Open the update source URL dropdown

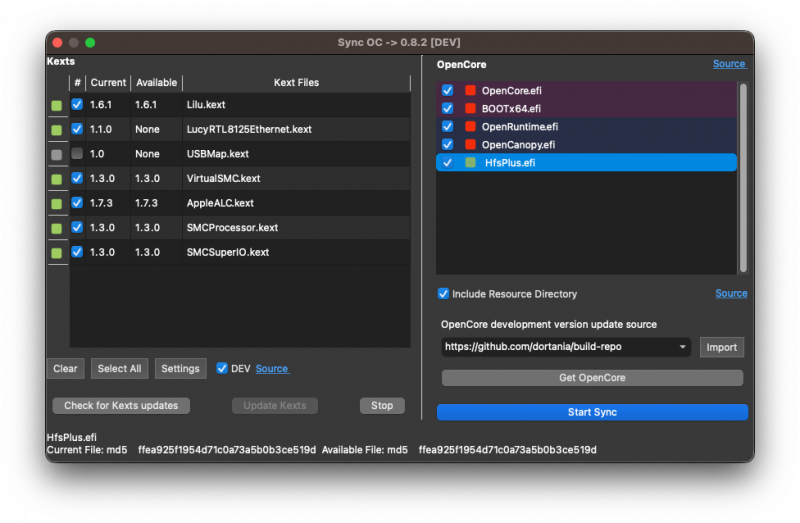683,347
